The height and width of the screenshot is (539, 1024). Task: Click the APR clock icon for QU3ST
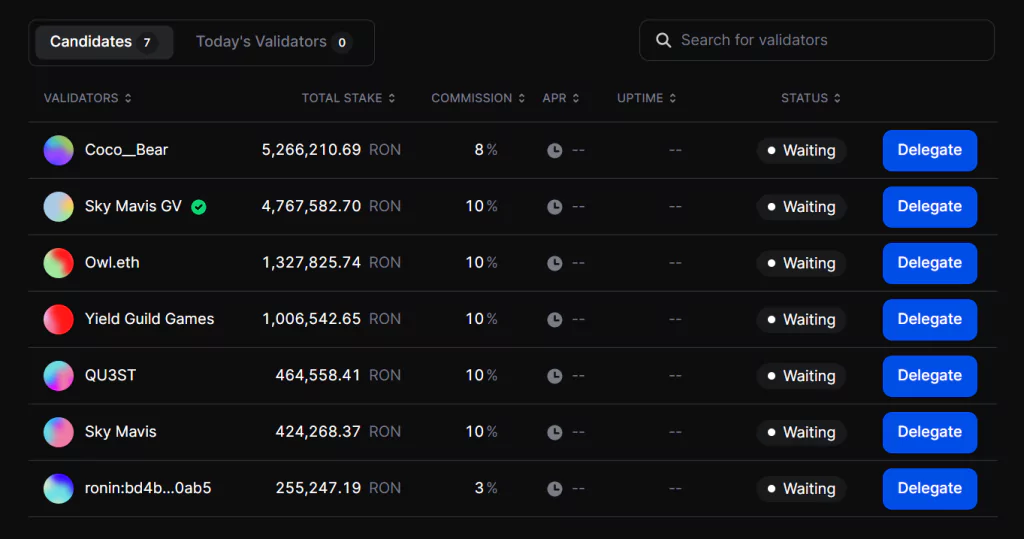click(x=554, y=376)
